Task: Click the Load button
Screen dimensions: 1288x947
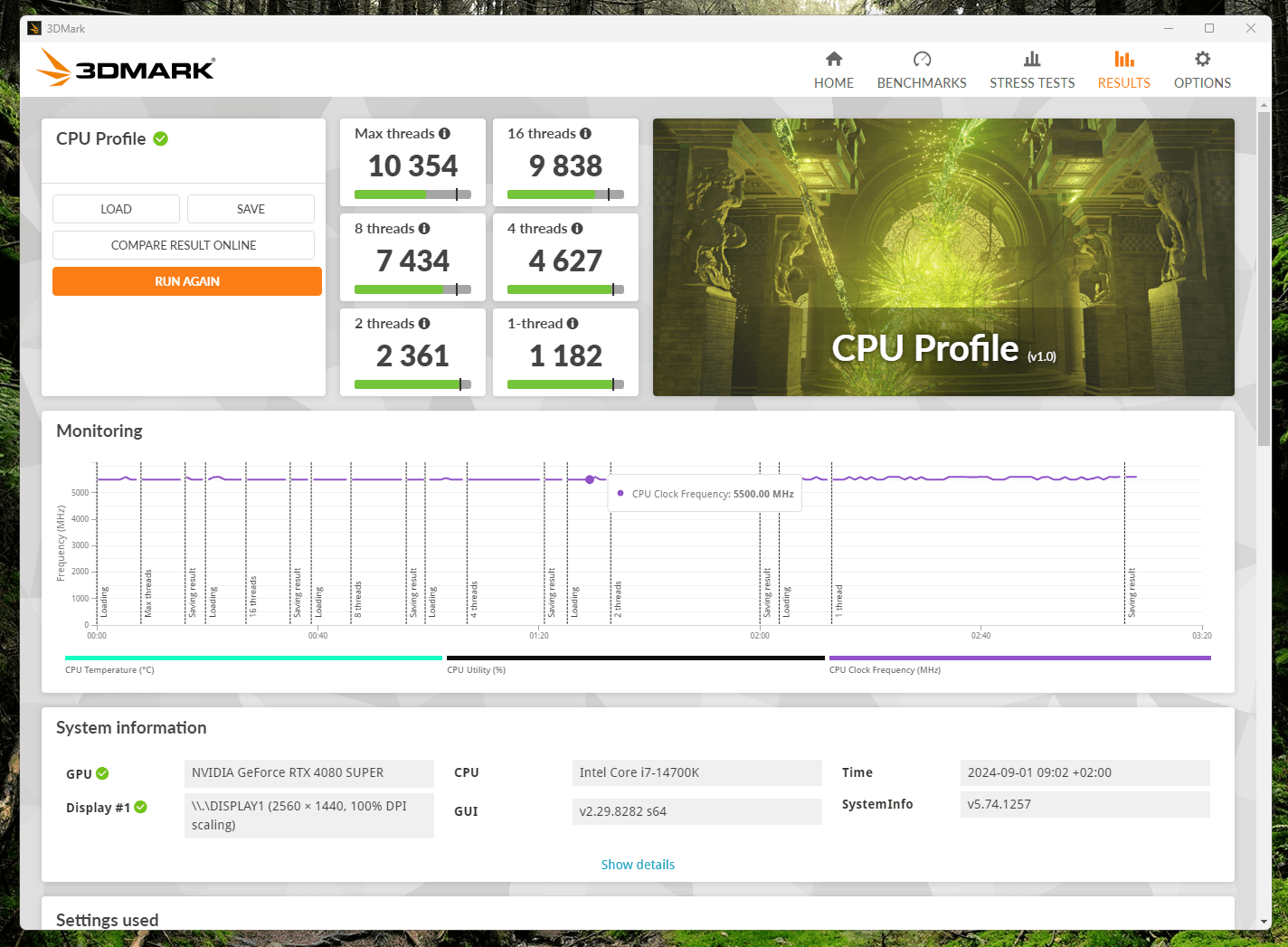Action: click(x=116, y=209)
